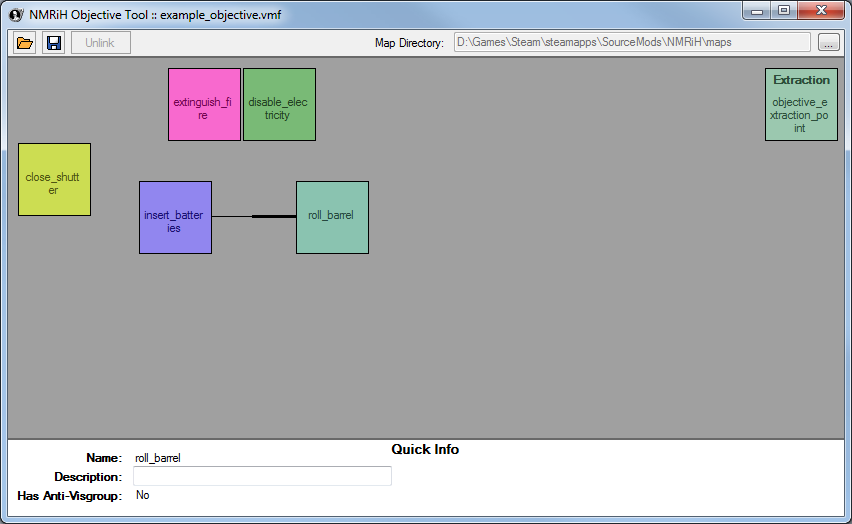Click the link between insert_batteries and roll_barrel

coord(254,216)
